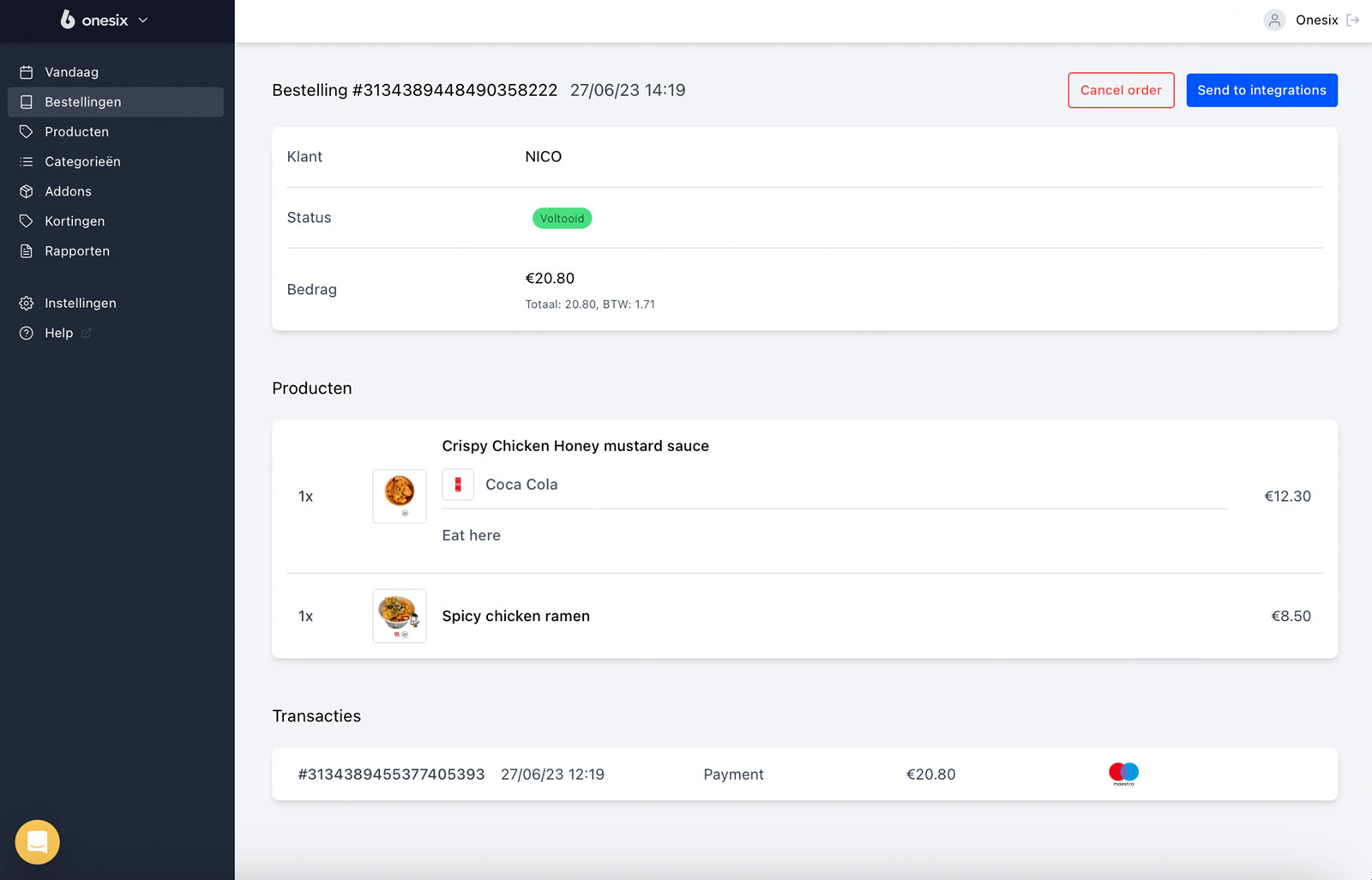This screenshot has height=880, width=1372.
Task: Select Rapporten from the sidebar menu
Action: point(77,250)
